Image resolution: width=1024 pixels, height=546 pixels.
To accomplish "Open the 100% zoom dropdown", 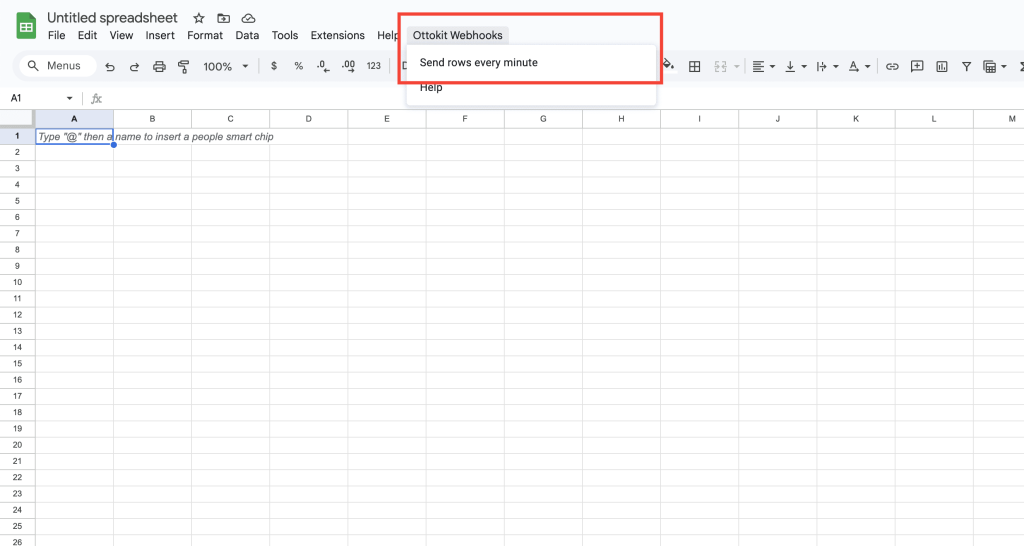I will pyautogui.click(x=225, y=67).
